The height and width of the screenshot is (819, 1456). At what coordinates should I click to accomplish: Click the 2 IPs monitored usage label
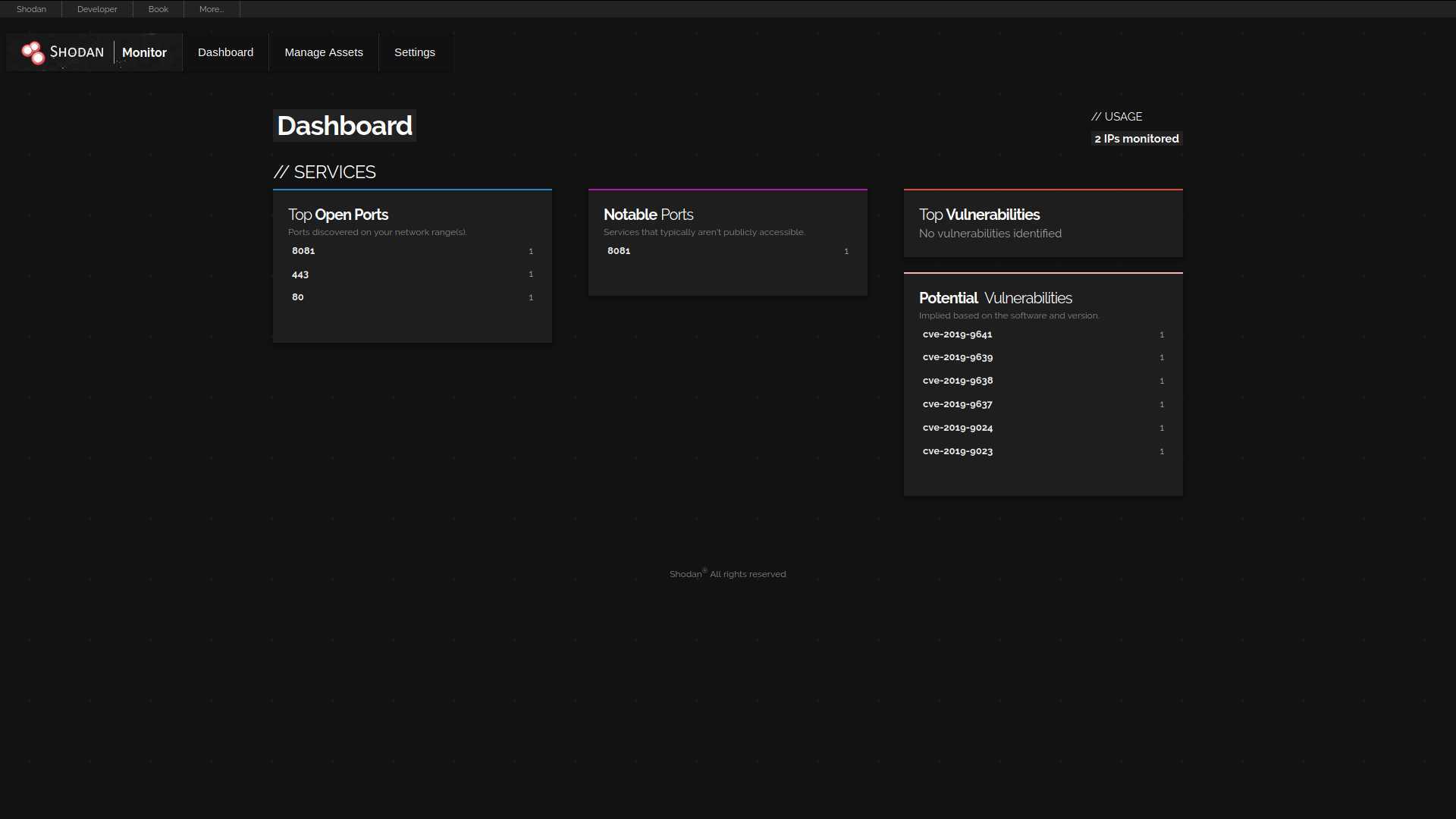click(x=1136, y=139)
